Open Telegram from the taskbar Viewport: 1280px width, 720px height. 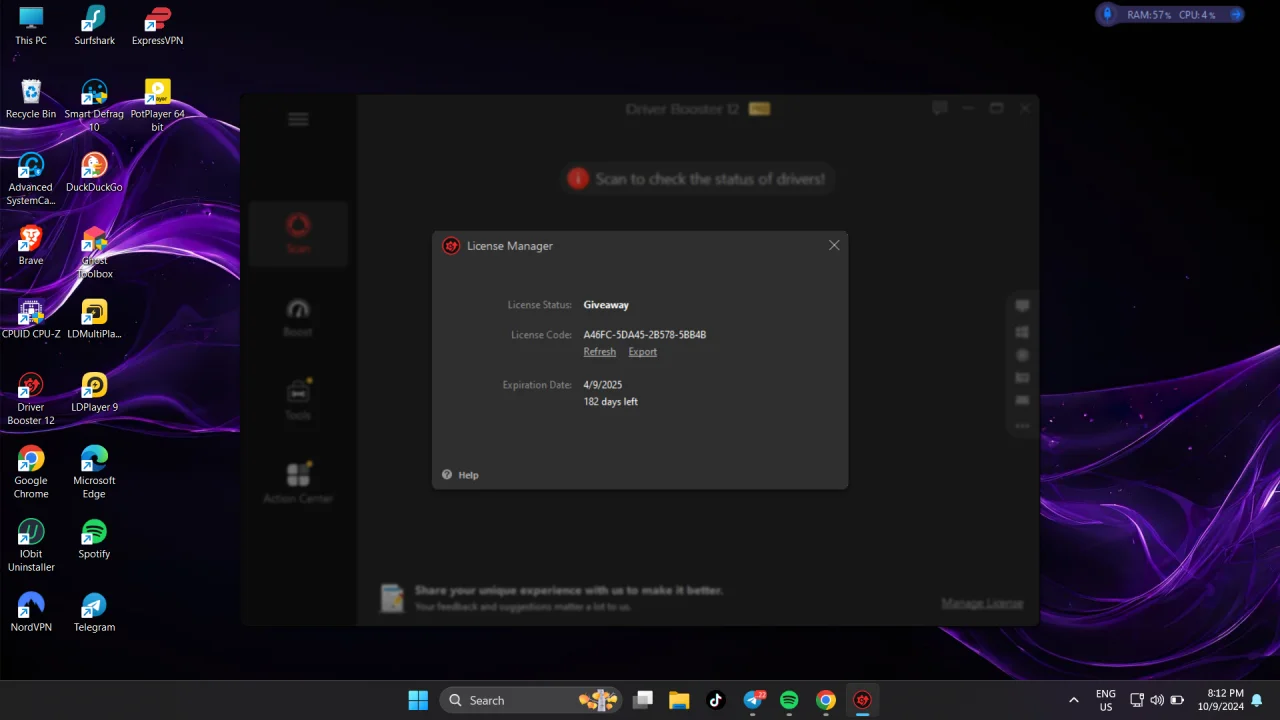tap(753, 700)
